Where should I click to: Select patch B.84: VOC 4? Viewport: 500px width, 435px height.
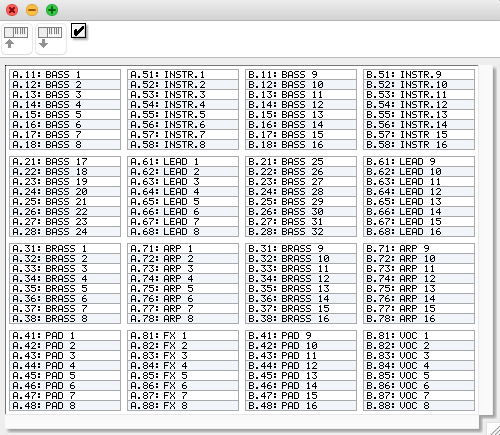[x=419, y=366]
